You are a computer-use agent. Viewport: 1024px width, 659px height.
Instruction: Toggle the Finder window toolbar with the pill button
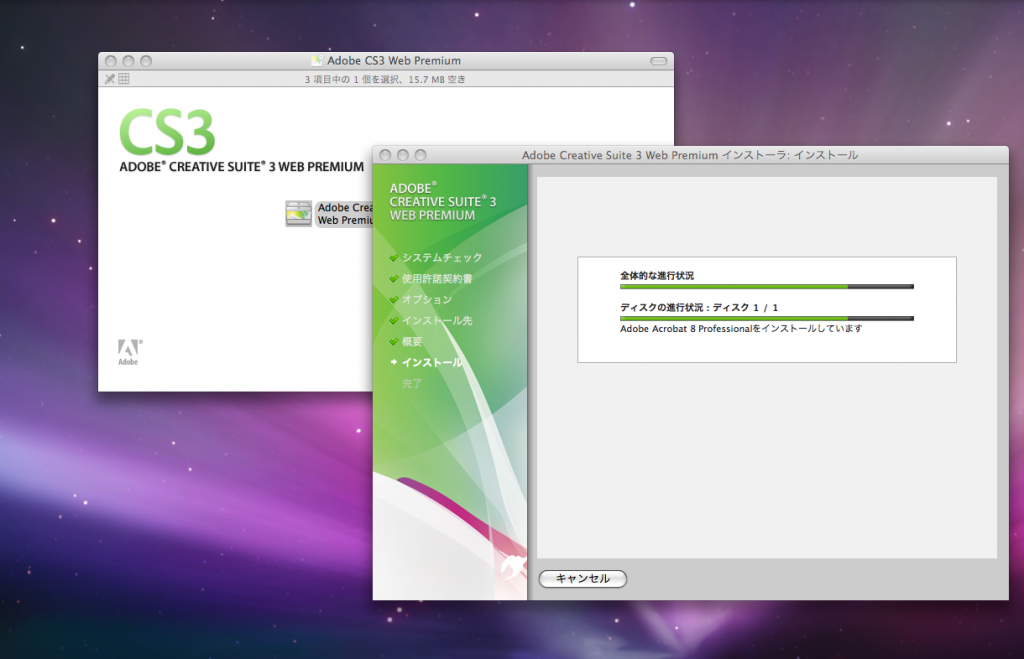point(659,61)
